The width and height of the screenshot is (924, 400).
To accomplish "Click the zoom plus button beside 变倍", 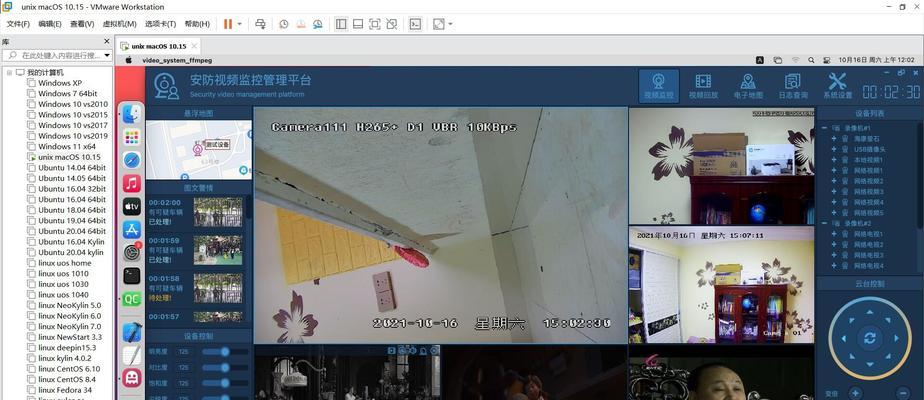I will (854, 393).
